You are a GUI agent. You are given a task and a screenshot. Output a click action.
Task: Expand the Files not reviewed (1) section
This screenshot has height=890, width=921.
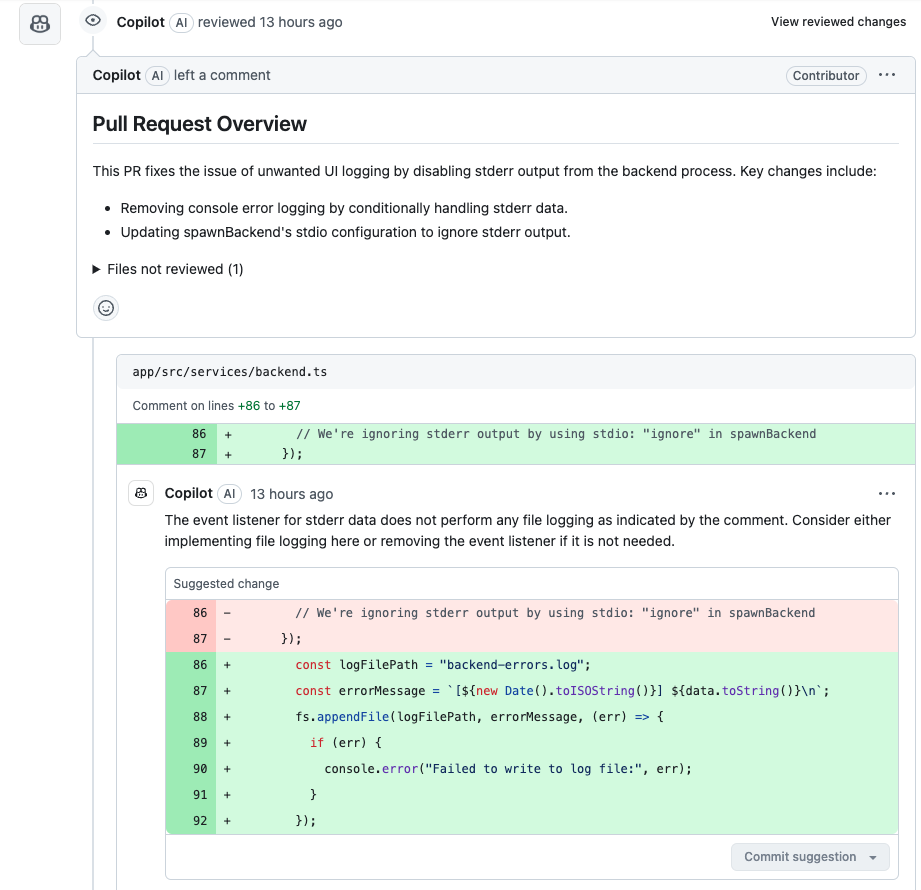(168, 269)
